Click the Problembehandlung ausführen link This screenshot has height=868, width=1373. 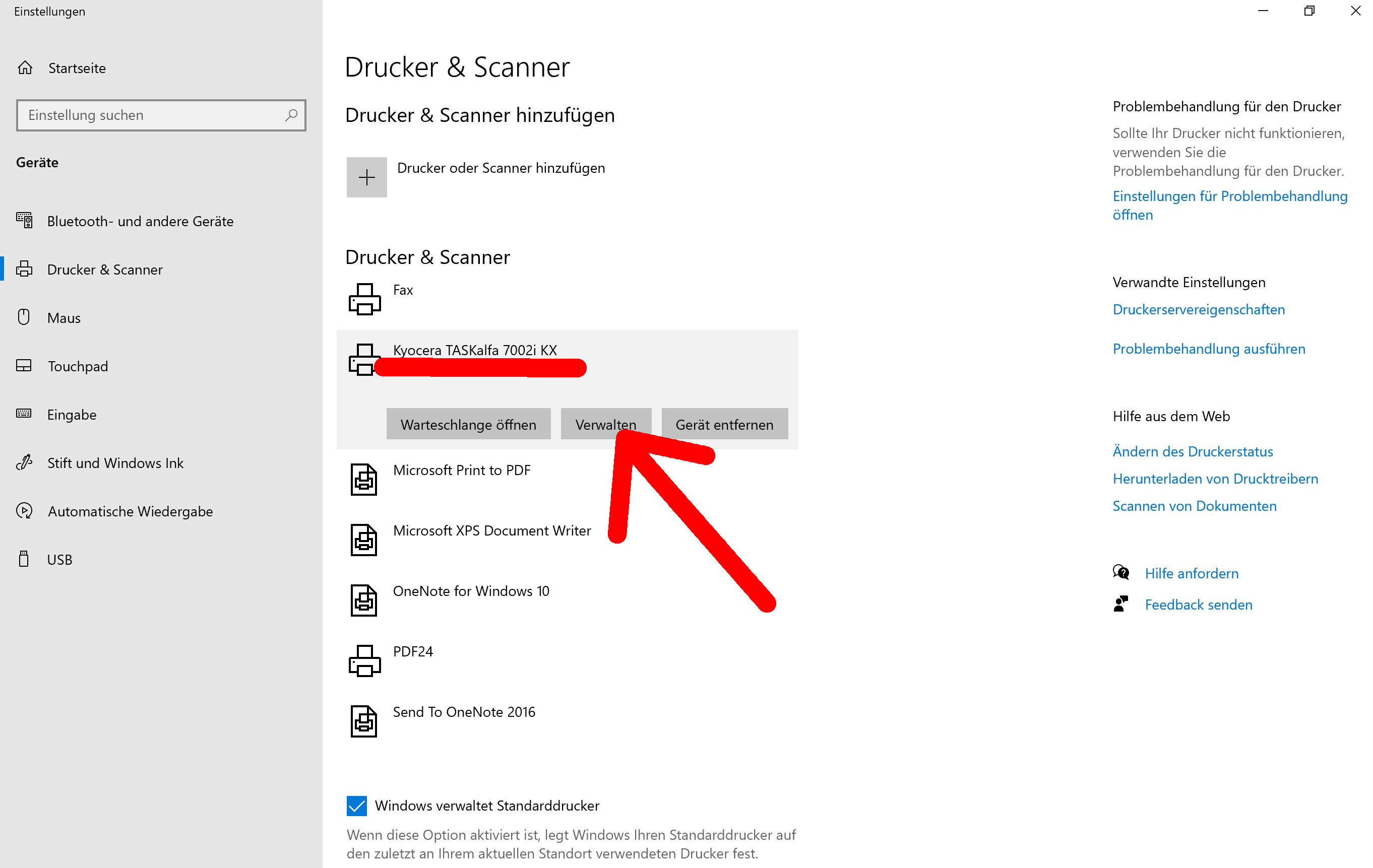point(1208,349)
